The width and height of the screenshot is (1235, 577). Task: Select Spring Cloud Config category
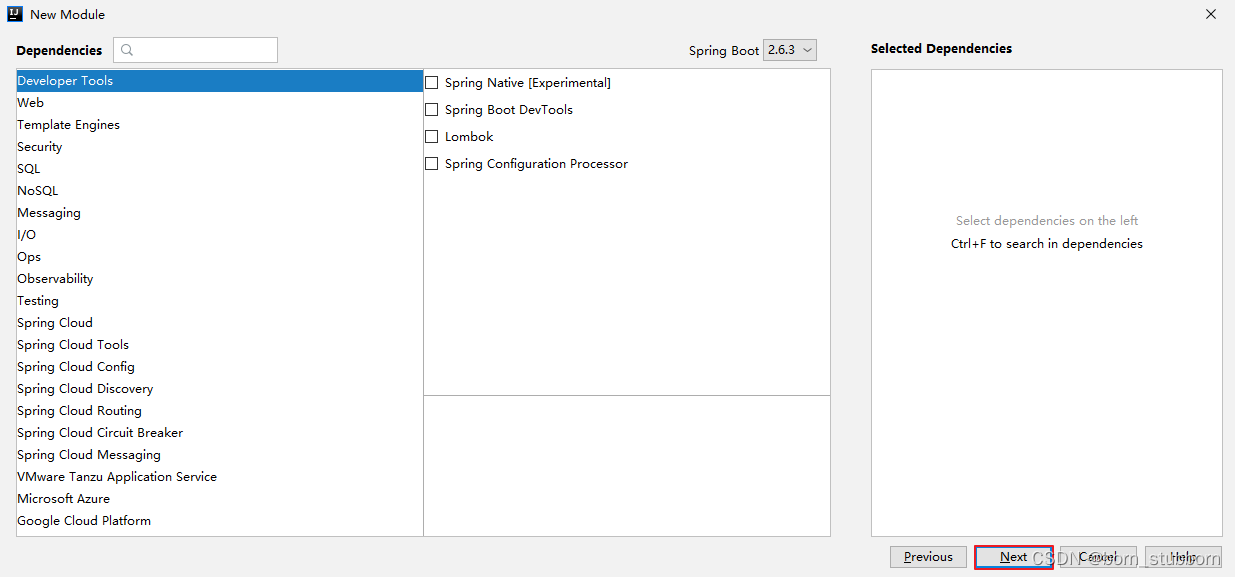pyautogui.click(x=220, y=367)
